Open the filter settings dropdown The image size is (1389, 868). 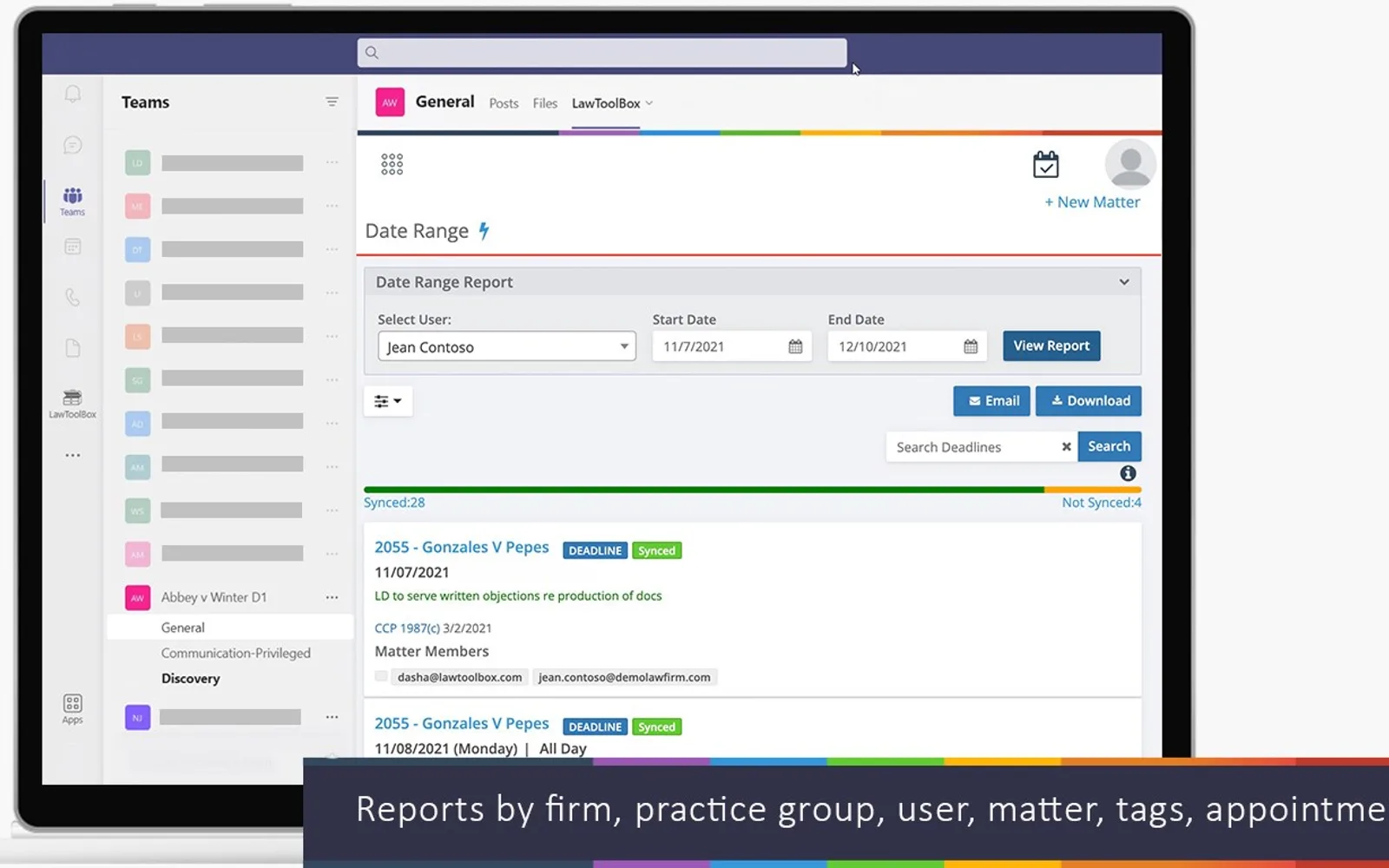388,401
